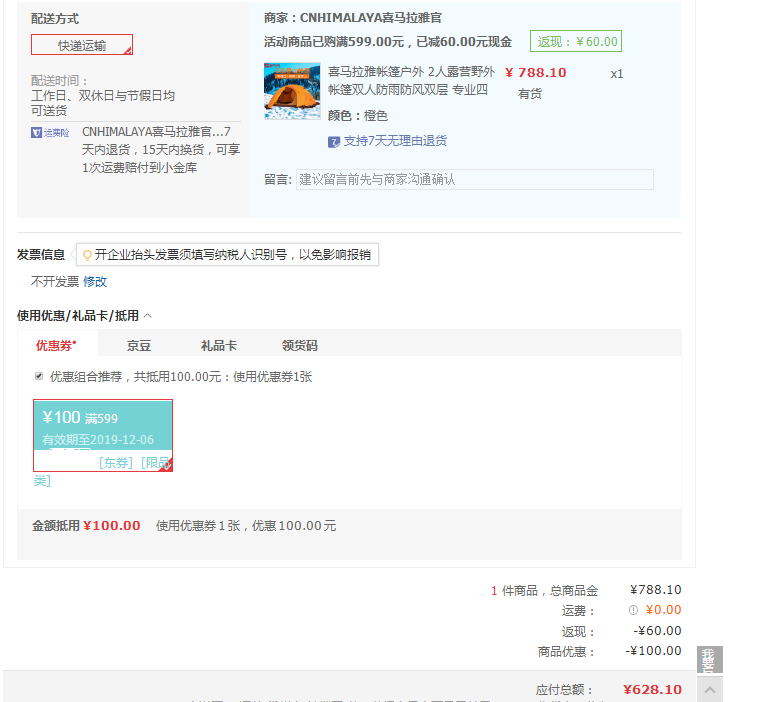Collapse the 使用优惠/礼品卡/抵用 section
The width and height of the screenshot is (774, 702).
pyautogui.click(x=148, y=316)
